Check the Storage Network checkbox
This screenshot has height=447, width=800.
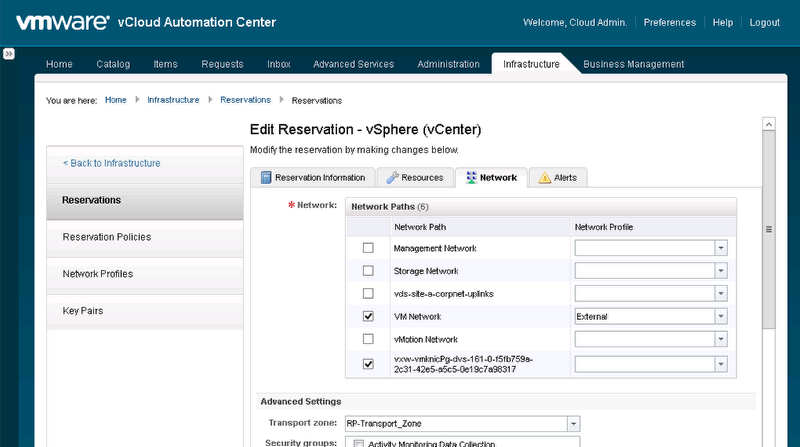click(368, 270)
